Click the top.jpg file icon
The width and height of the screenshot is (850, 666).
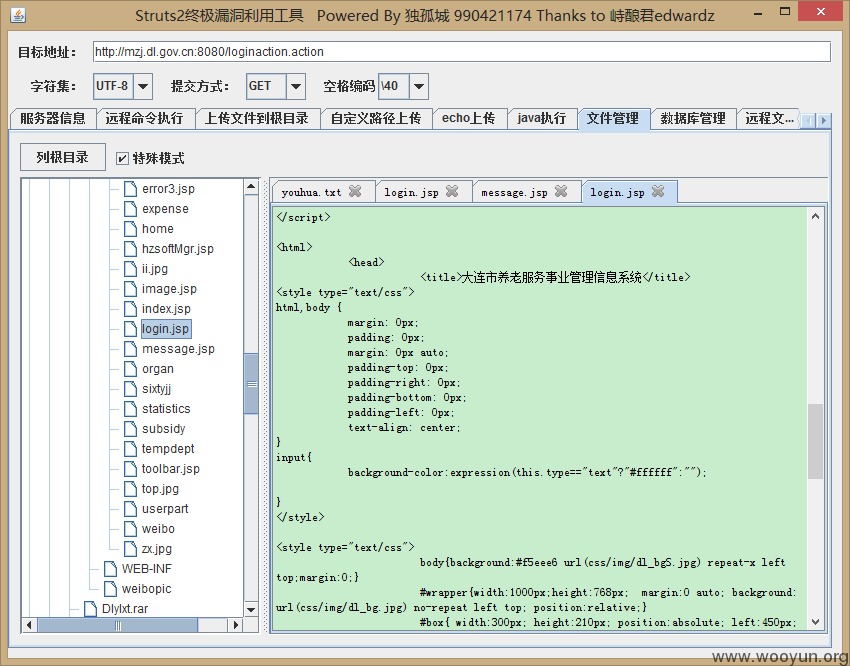click(x=130, y=489)
